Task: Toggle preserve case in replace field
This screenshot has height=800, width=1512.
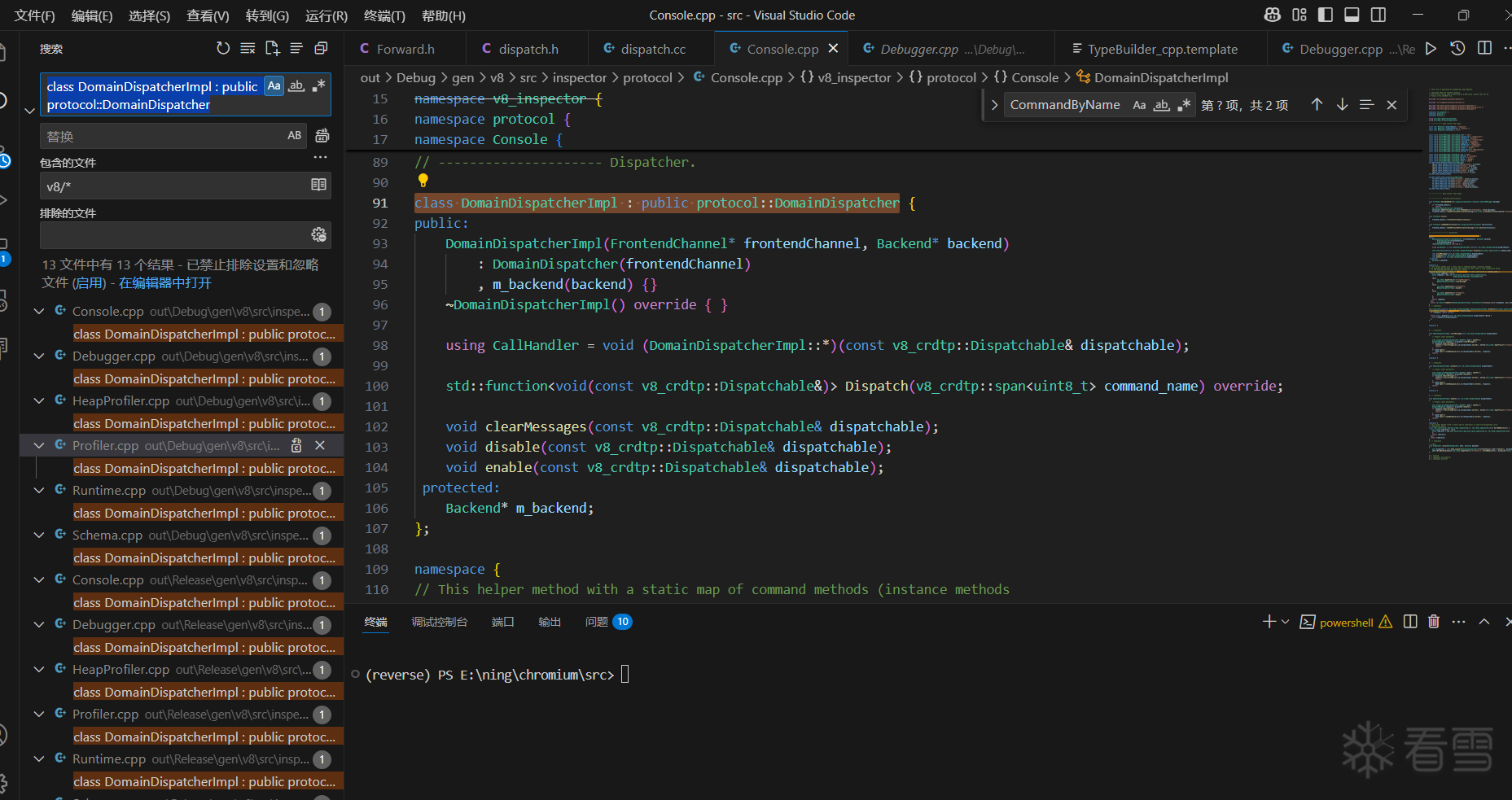Action: (x=294, y=136)
